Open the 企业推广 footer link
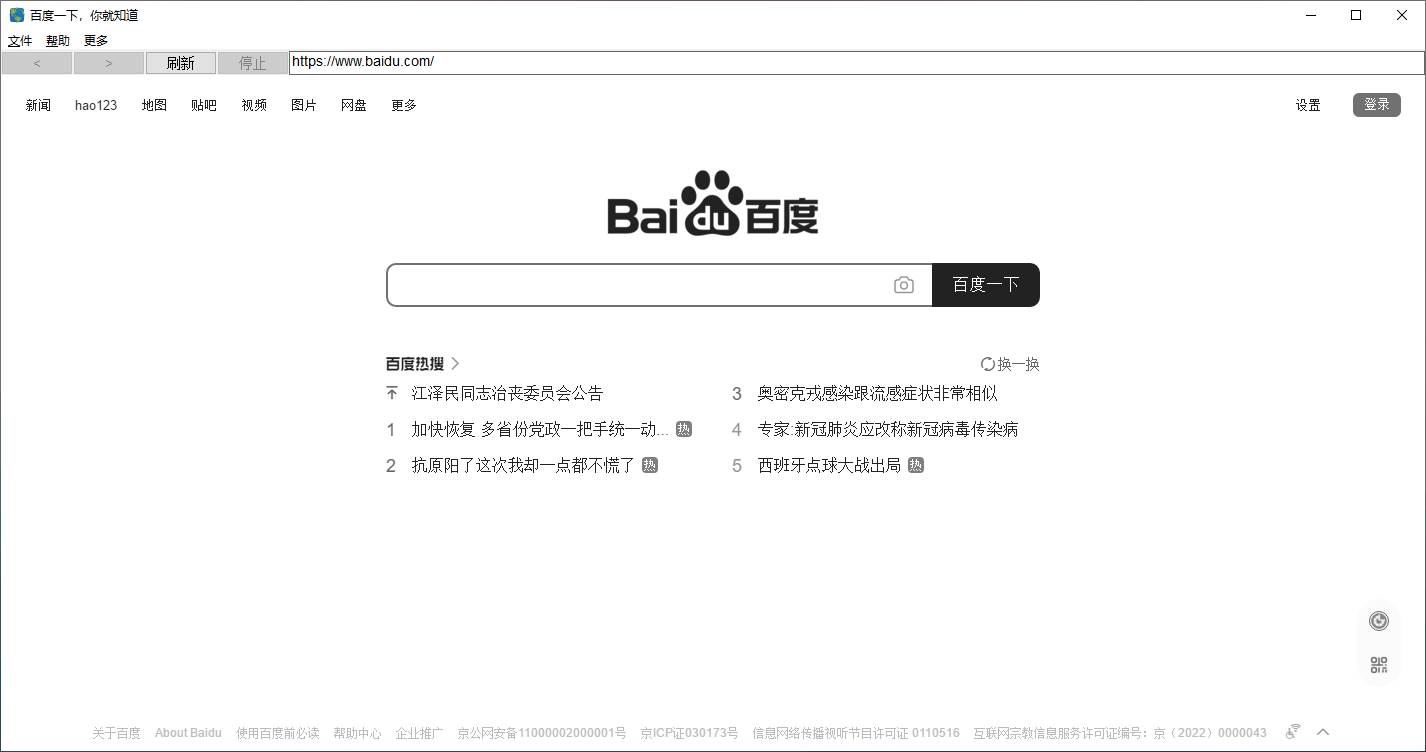Image resolution: width=1426 pixels, height=752 pixels. [419, 733]
